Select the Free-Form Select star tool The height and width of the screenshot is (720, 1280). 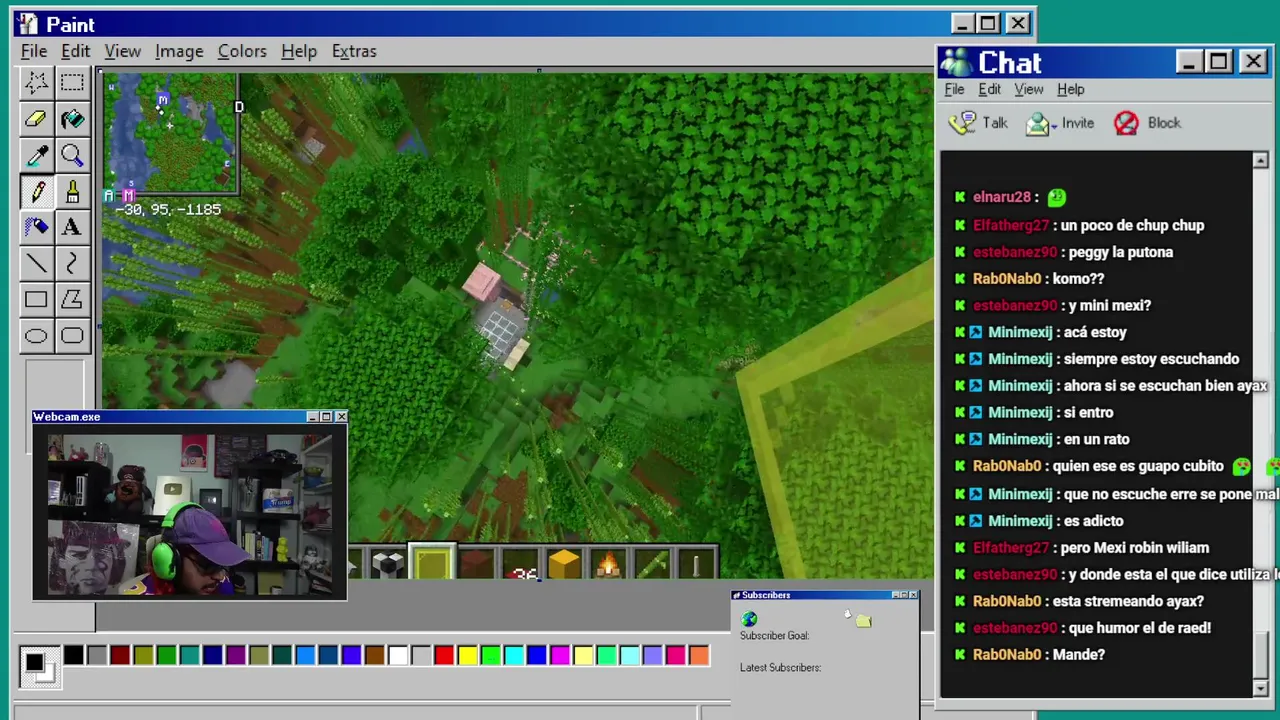point(36,83)
